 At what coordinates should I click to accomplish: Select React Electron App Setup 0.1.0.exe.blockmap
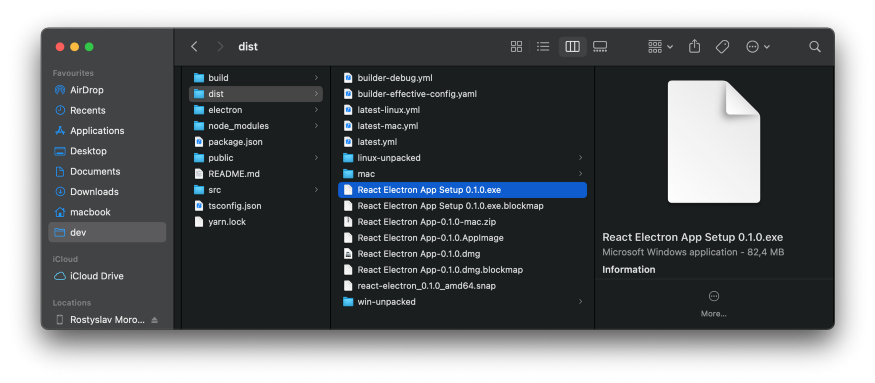coord(462,206)
